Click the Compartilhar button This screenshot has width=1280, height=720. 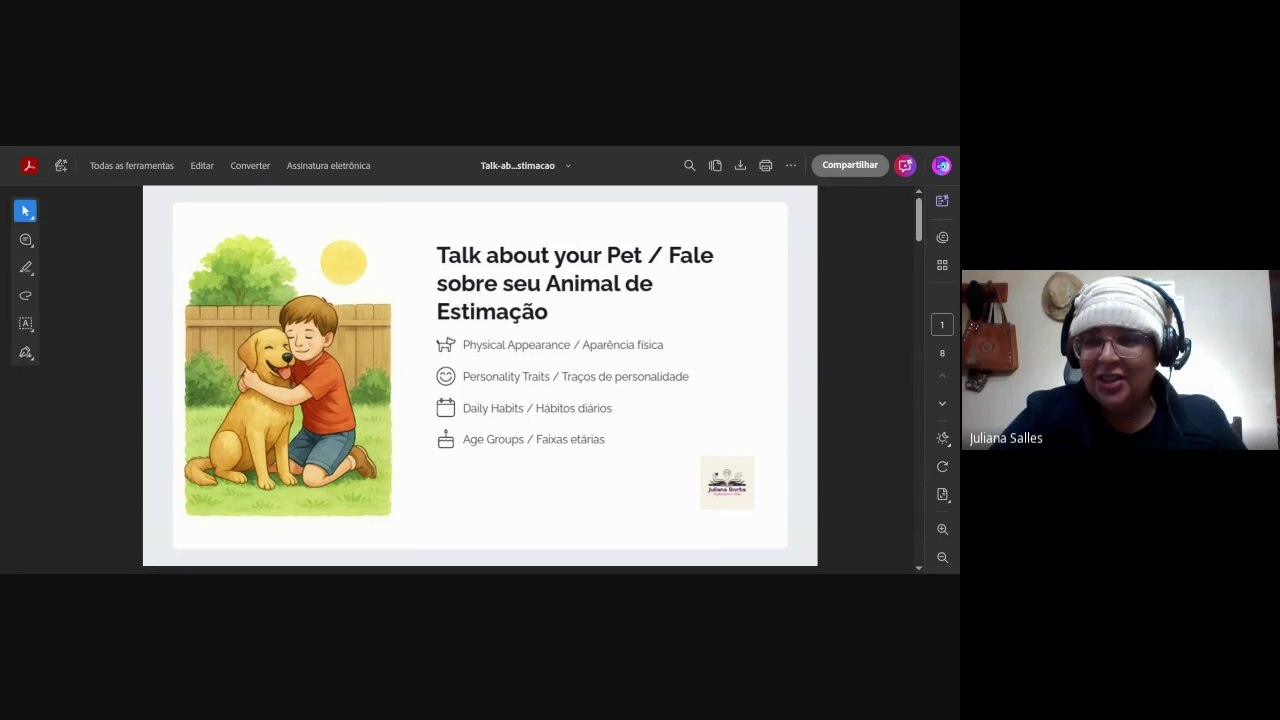(x=850, y=166)
